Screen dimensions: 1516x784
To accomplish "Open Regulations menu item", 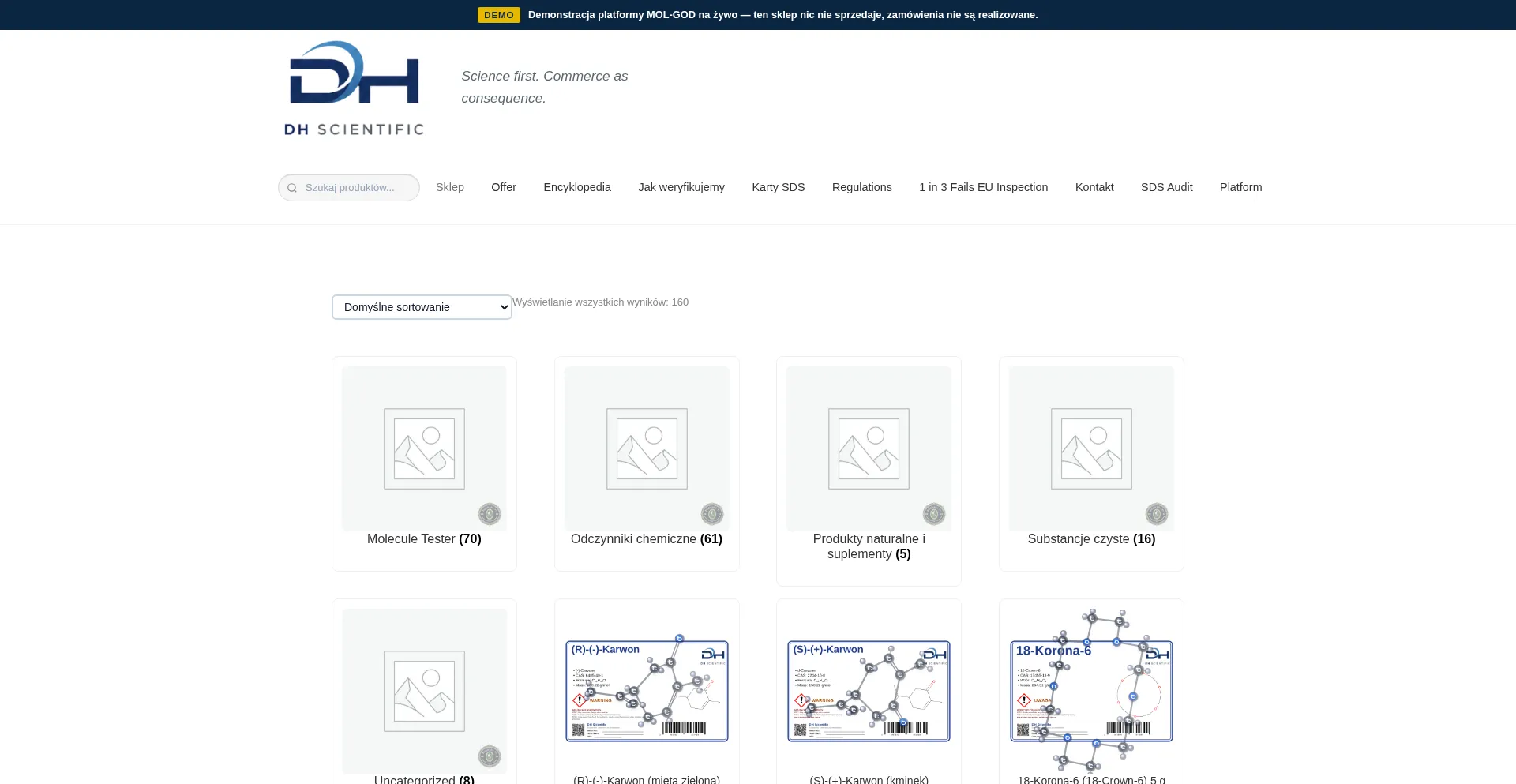I will point(862,187).
